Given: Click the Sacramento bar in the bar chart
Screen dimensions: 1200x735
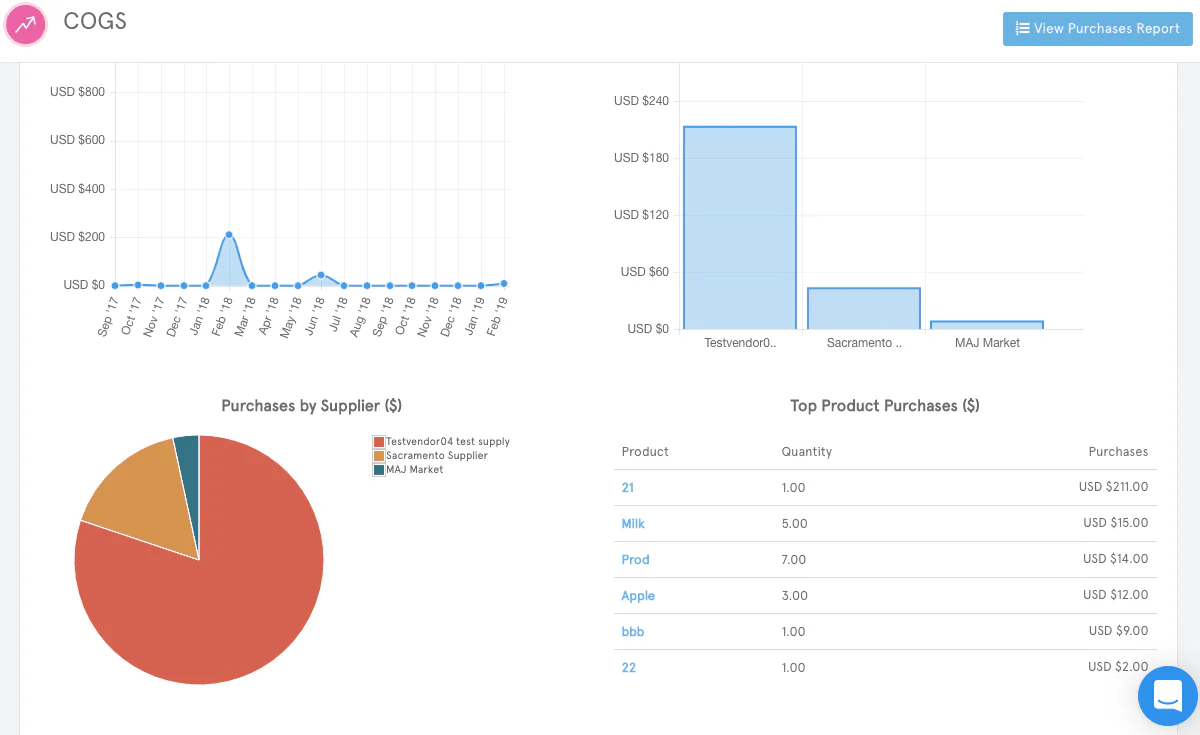Looking at the screenshot, I should (x=864, y=308).
